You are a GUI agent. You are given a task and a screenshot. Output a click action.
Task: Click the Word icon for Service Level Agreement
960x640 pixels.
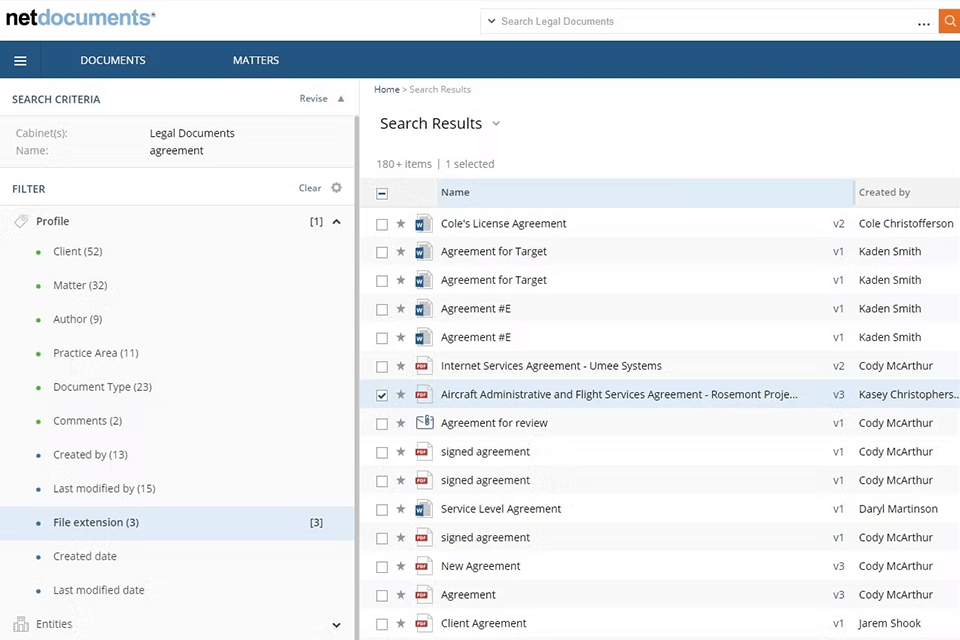point(423,509)
